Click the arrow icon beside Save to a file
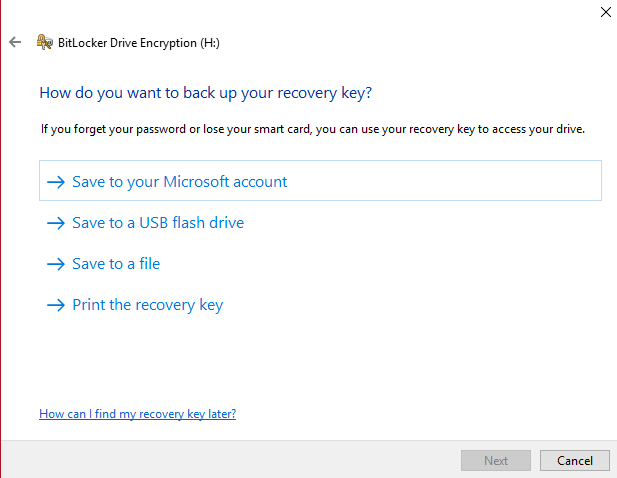 [56, 264]
